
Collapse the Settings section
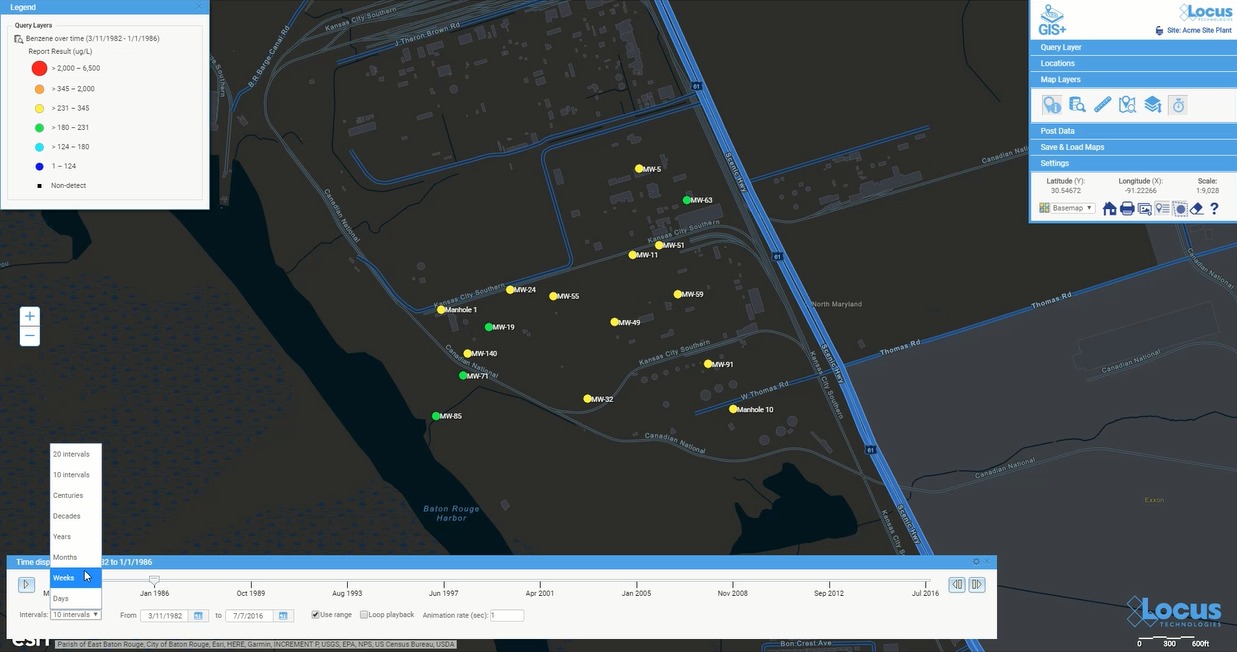[x=1133, y=163]
